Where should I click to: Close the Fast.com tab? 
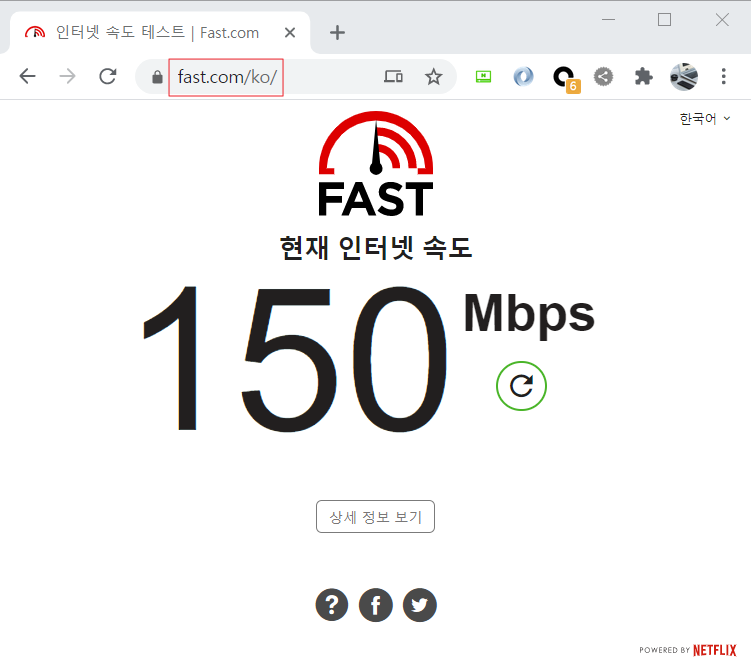pos(290,33)
